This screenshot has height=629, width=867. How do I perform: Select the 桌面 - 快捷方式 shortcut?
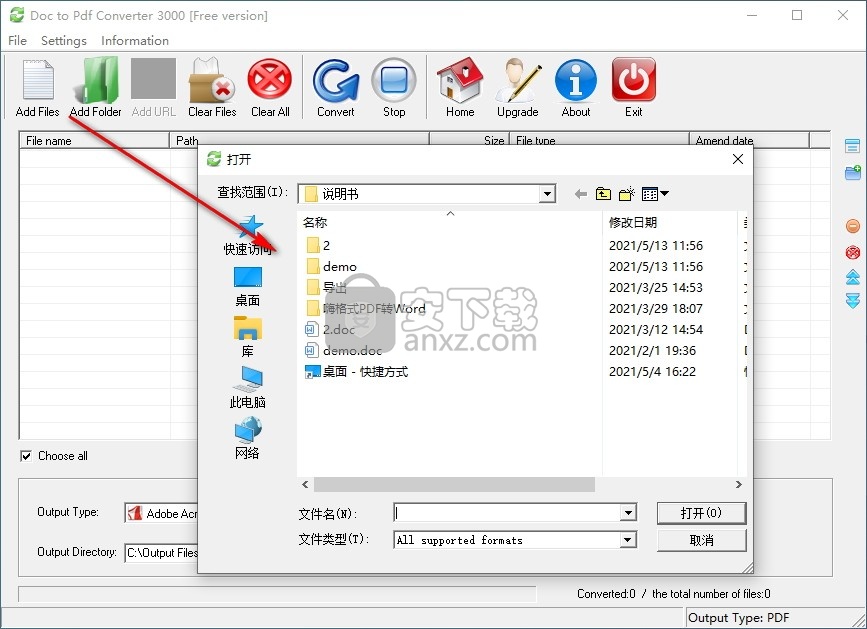pos(357,371)
